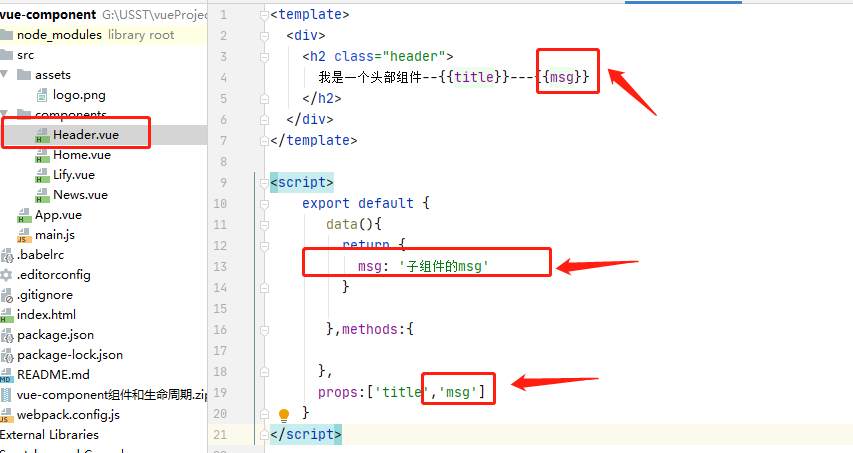Viewport: 853px width, 453px height.
Task: Click the webpack.config.js JS icon
Action: click(7, 415)
